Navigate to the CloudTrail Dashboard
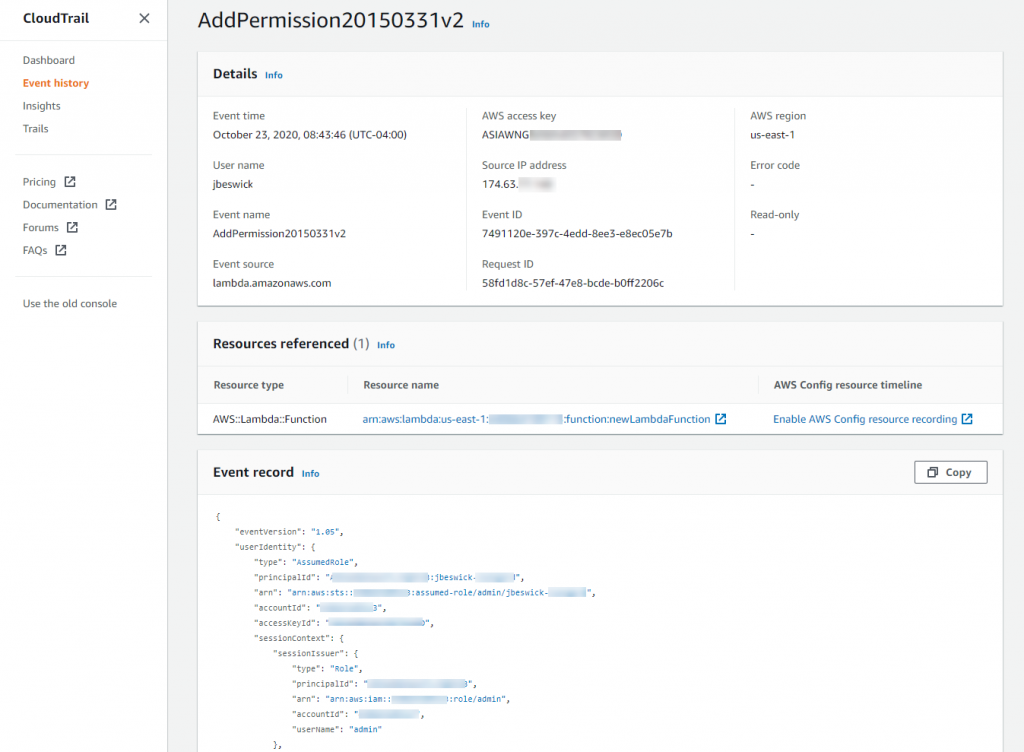This screenshot has width=1024, height=752. click(47, 60)
